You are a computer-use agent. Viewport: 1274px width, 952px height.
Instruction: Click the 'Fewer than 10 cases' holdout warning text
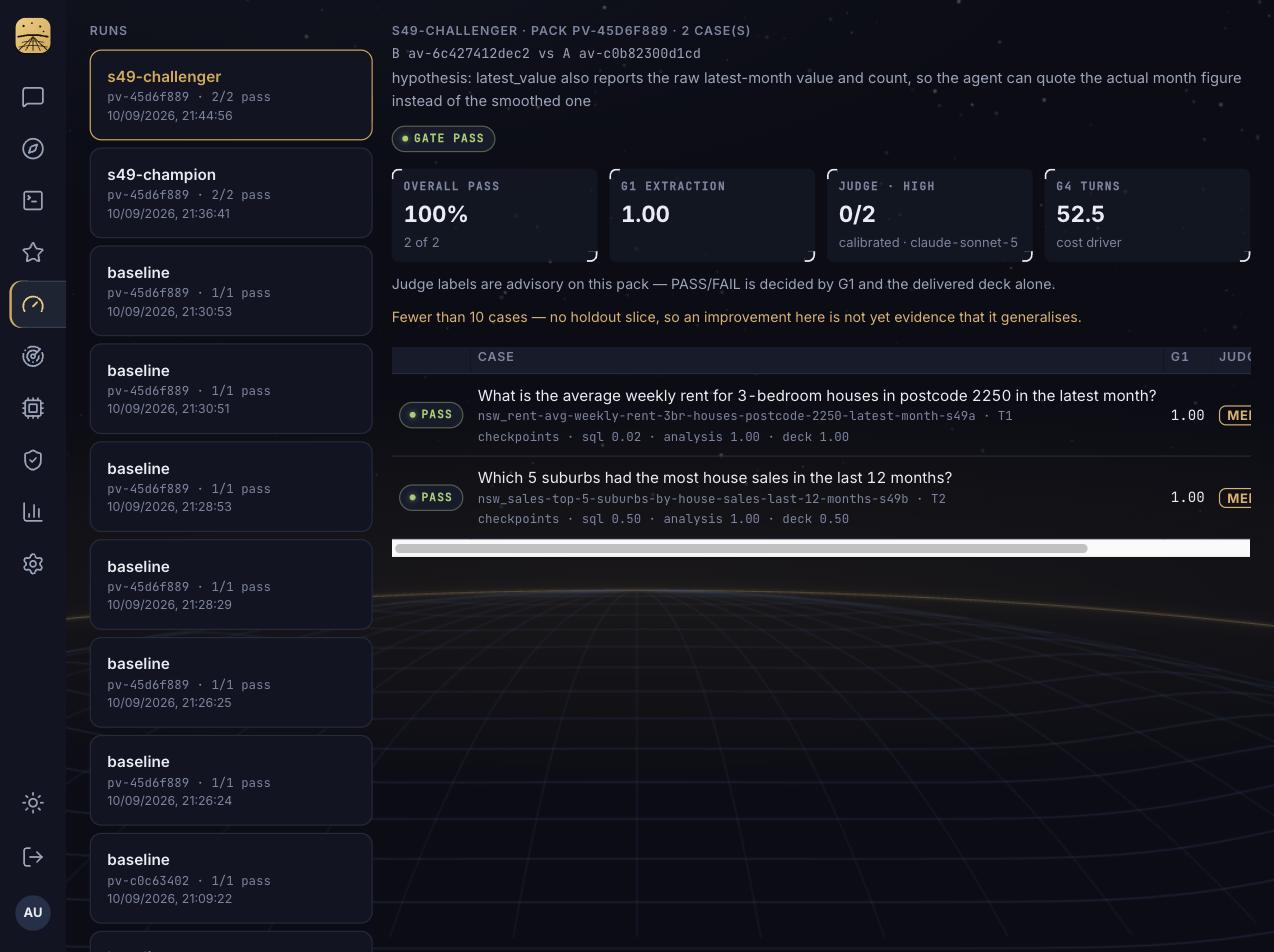736,317
